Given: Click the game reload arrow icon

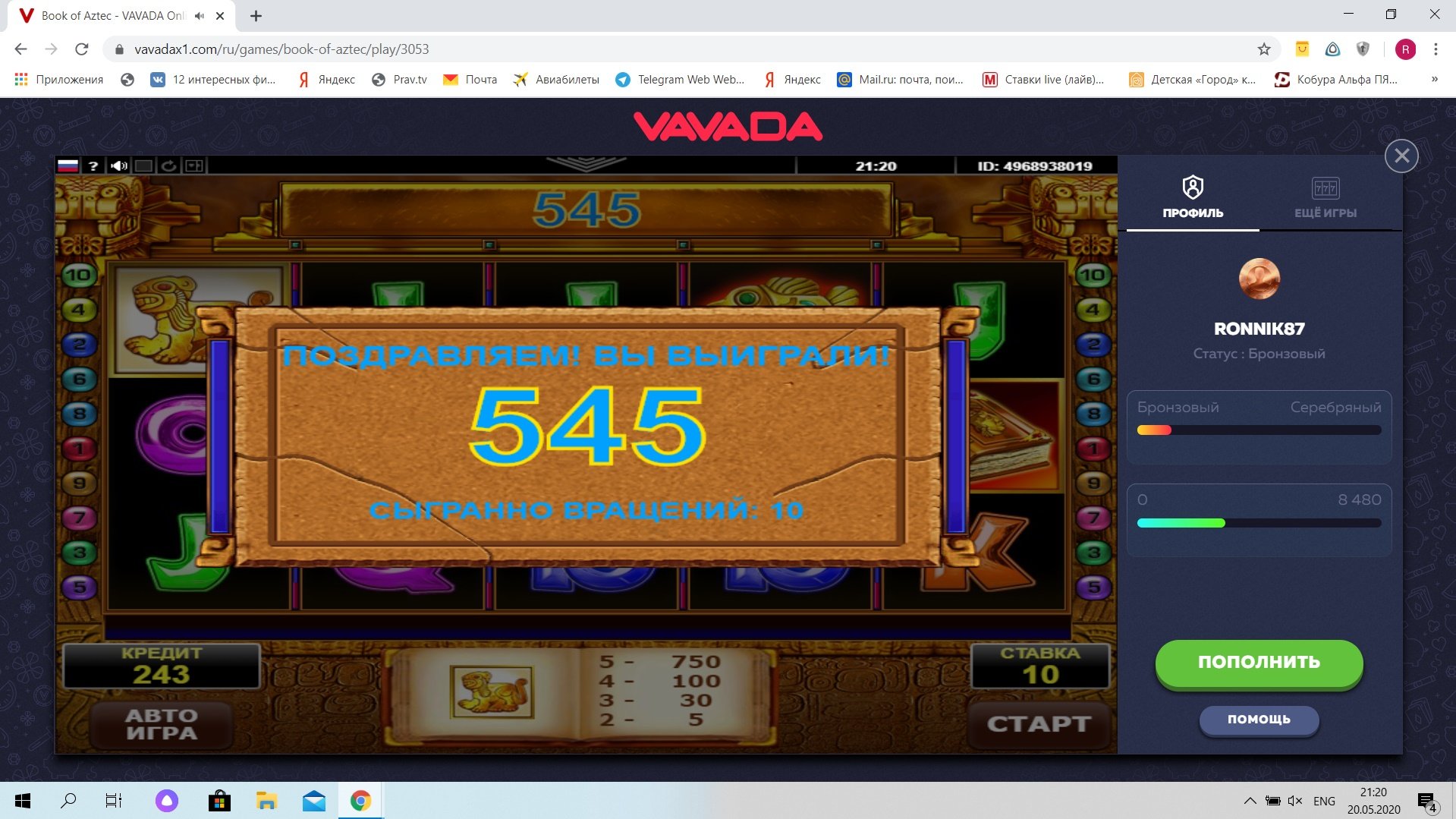Looking at the screenshot, I should [x=169, y=165].
